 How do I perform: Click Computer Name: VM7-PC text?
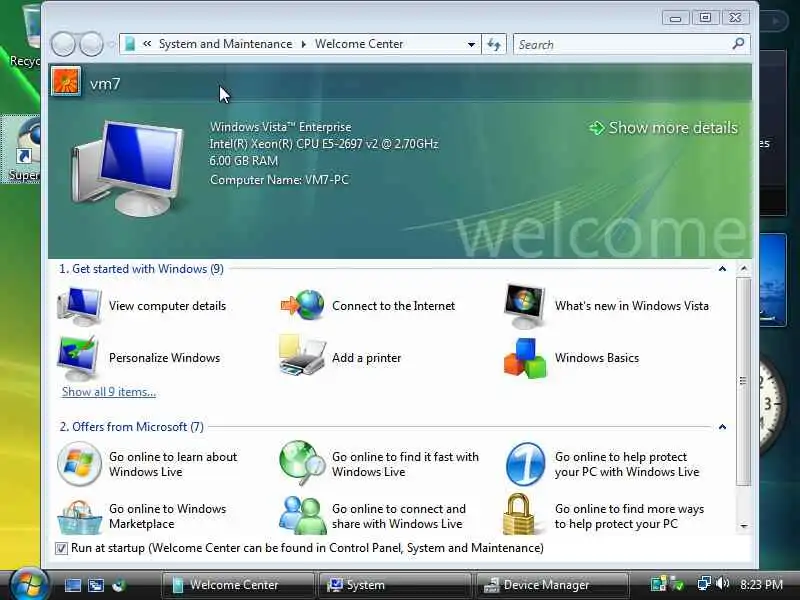pyautogui.click(x=279, y=180)
